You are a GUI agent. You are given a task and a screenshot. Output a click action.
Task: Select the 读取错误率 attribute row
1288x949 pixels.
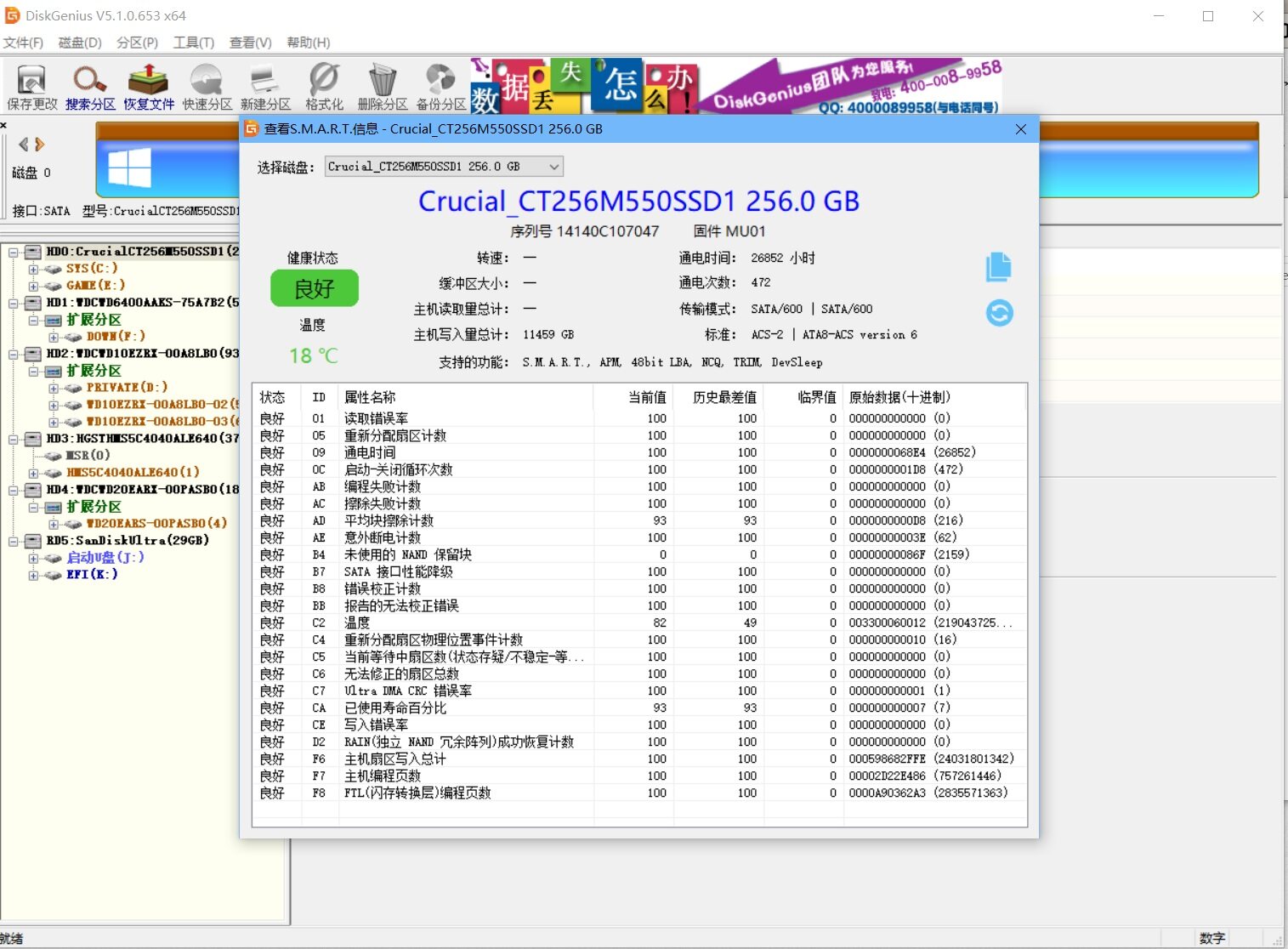(639, 418)
